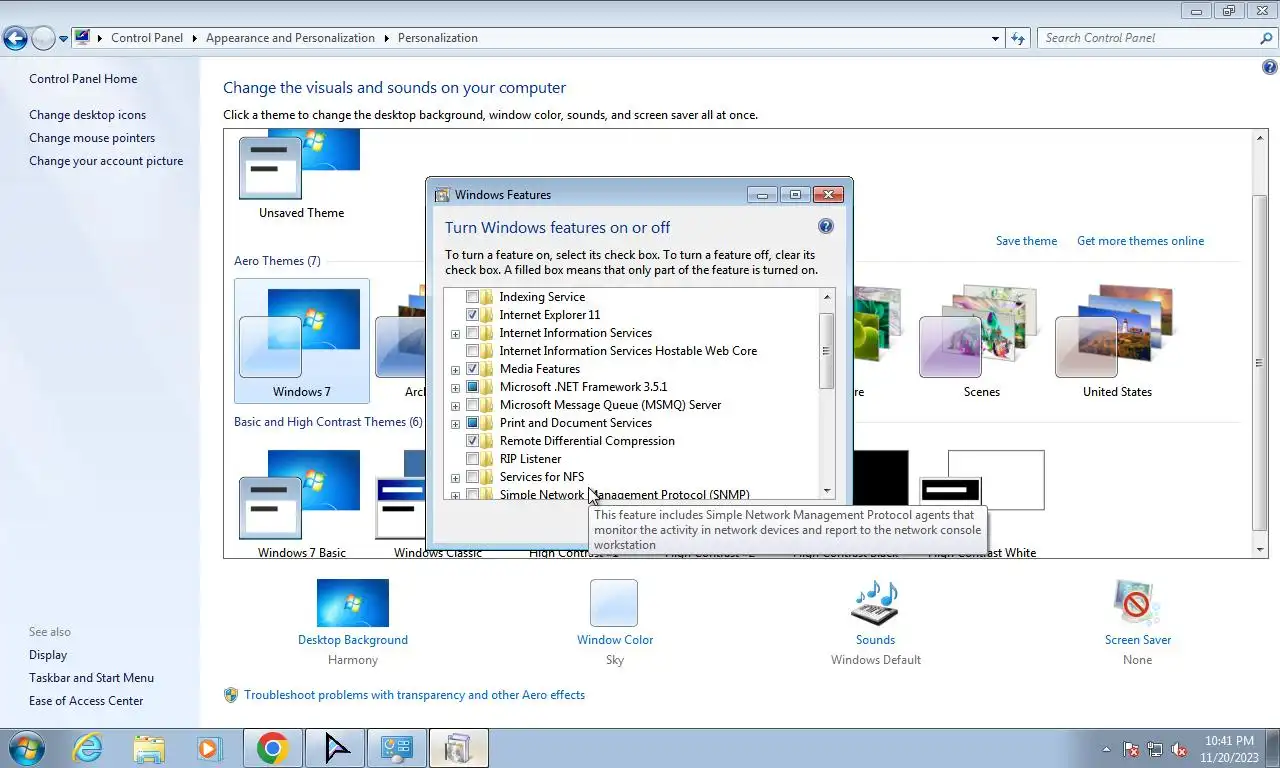The image size is (1280, 768).
Task: Show hidden tray icons arrow
Action: (x=1106, y=749)
